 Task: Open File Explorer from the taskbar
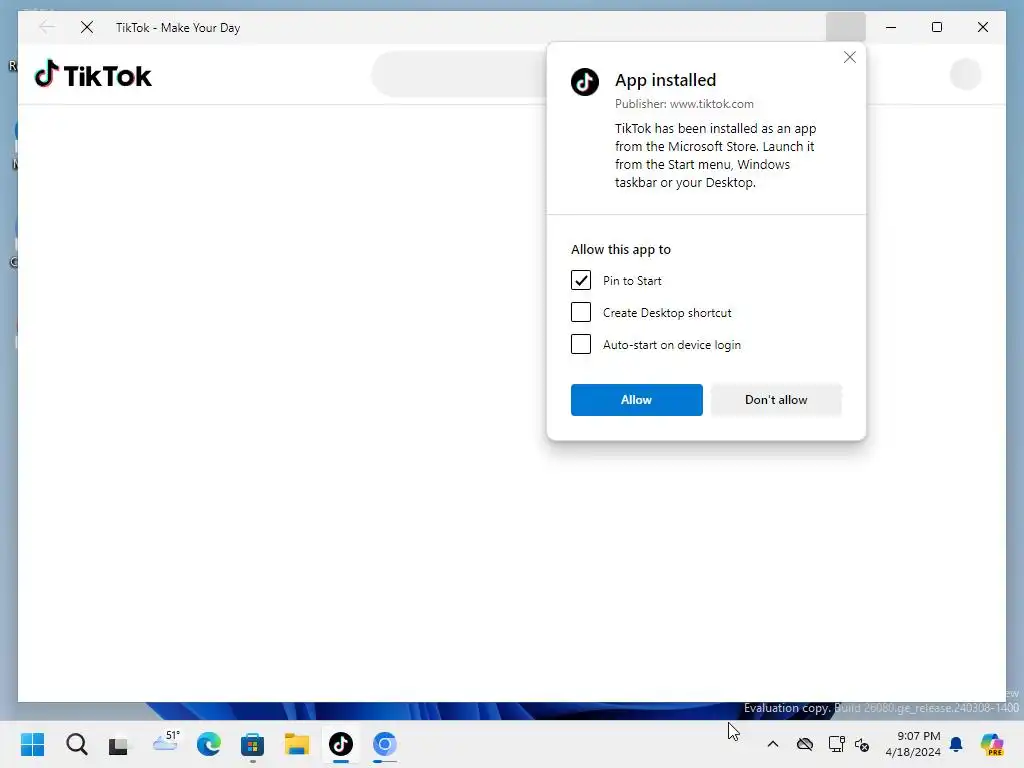(296, 744)
